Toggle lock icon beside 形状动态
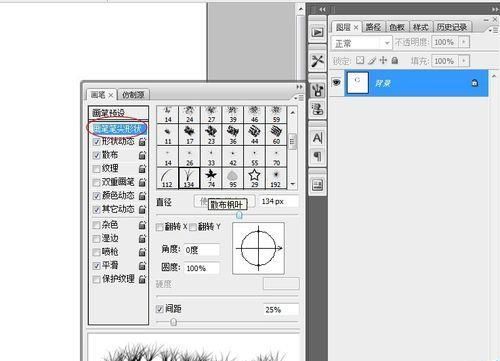Image resolution: width=500 pixels, height=361 pixels. [x=142, y=142]
